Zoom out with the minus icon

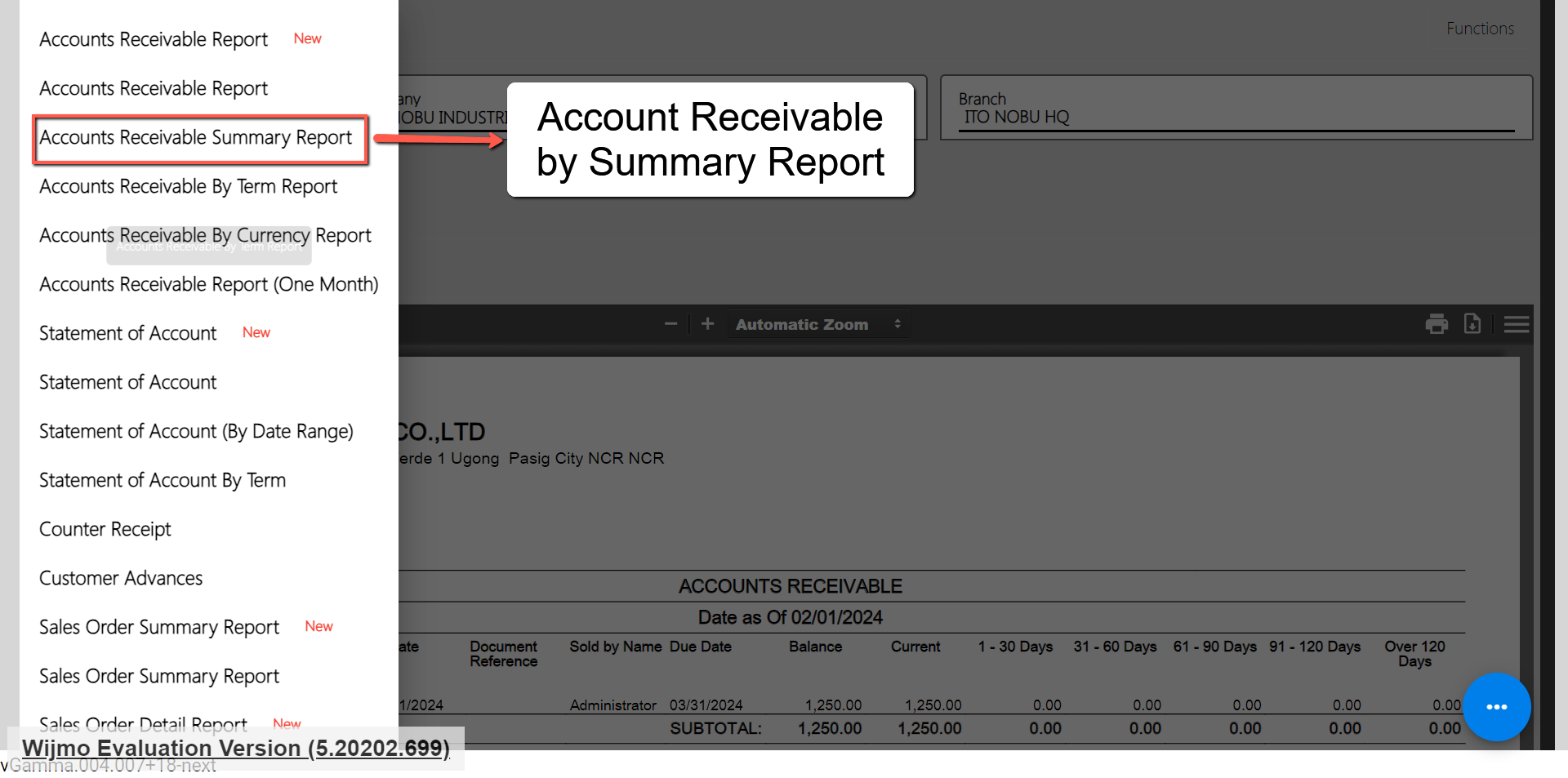pyautogui.click(x=670, y=324)
